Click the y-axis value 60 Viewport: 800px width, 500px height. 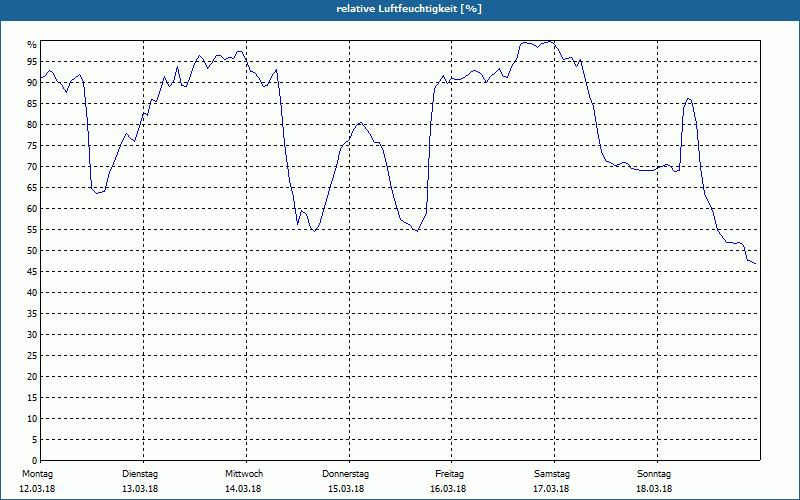pyautogui.click(x=32, y=209)
